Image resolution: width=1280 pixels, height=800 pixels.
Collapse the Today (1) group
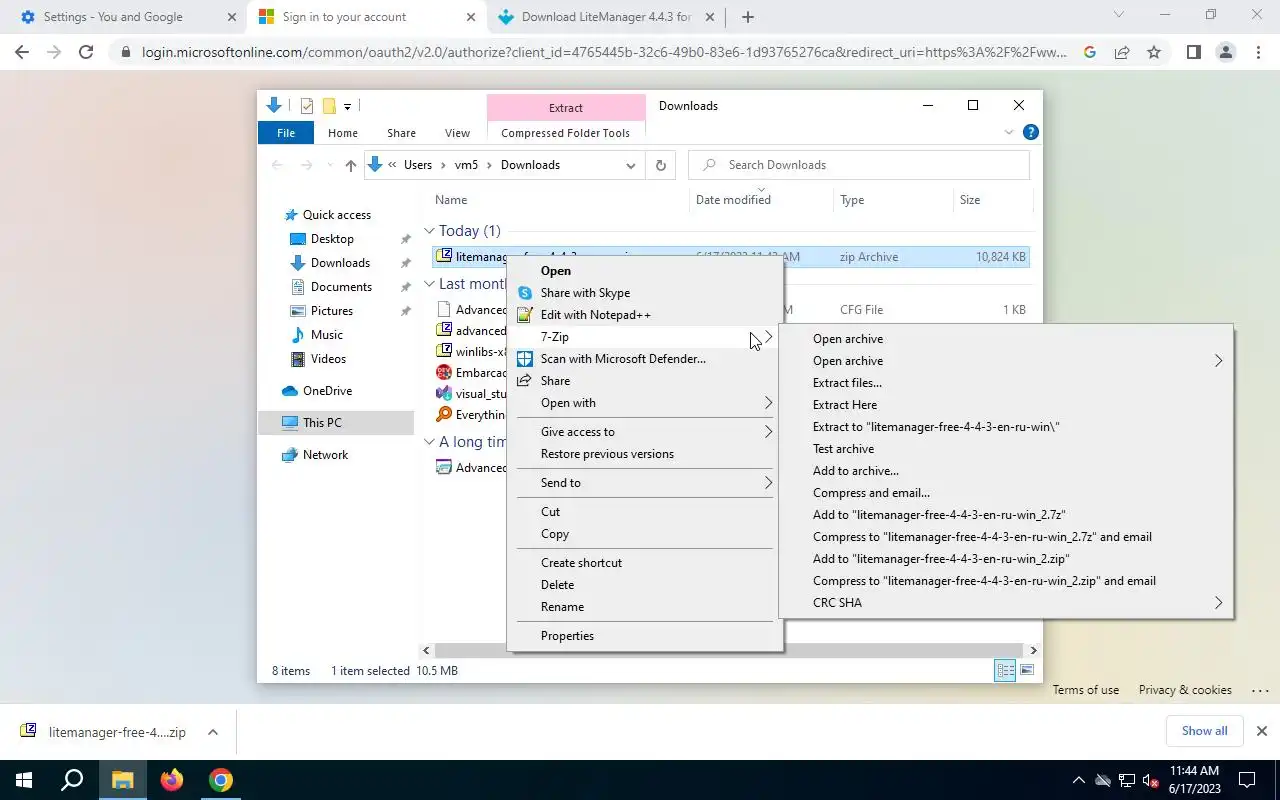click(429, 231)
